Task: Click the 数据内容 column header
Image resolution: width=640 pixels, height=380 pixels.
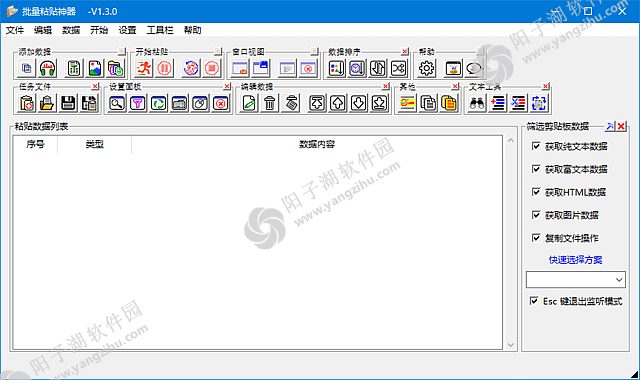Action: tap(317, 144)
